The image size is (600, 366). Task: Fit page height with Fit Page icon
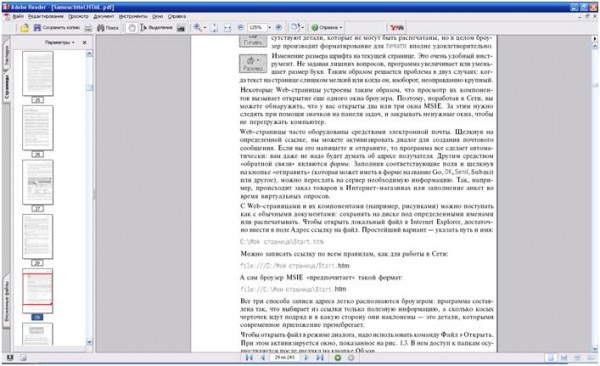[x=214, y=28]
